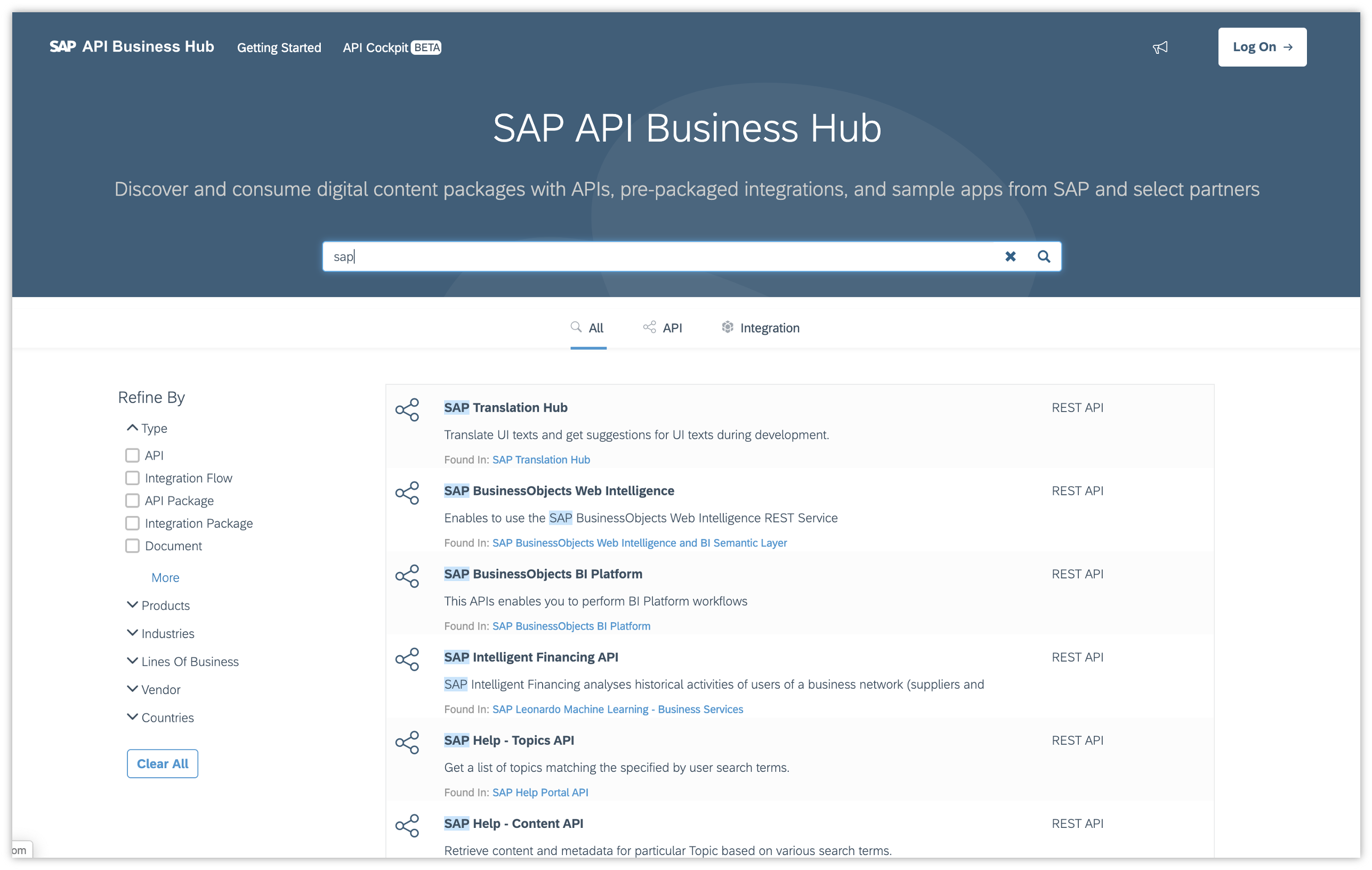Click the Log On button
This screenshot has width=1372, height=870.
pos(1262,47)
